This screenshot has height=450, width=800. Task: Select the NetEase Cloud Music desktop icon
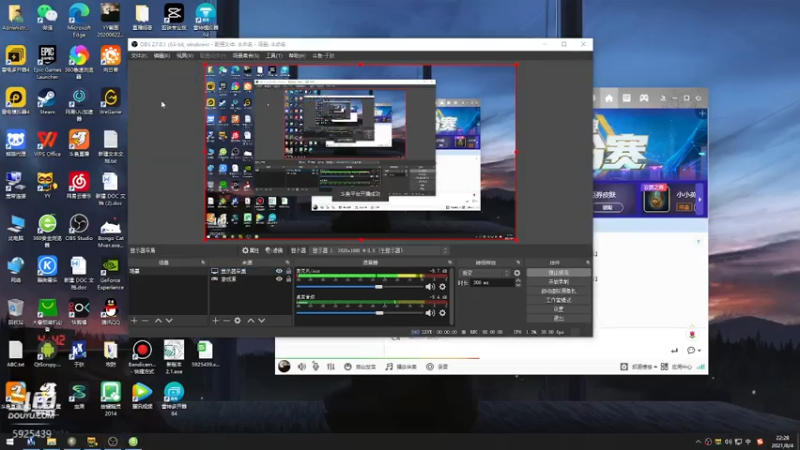pos(79,185)
